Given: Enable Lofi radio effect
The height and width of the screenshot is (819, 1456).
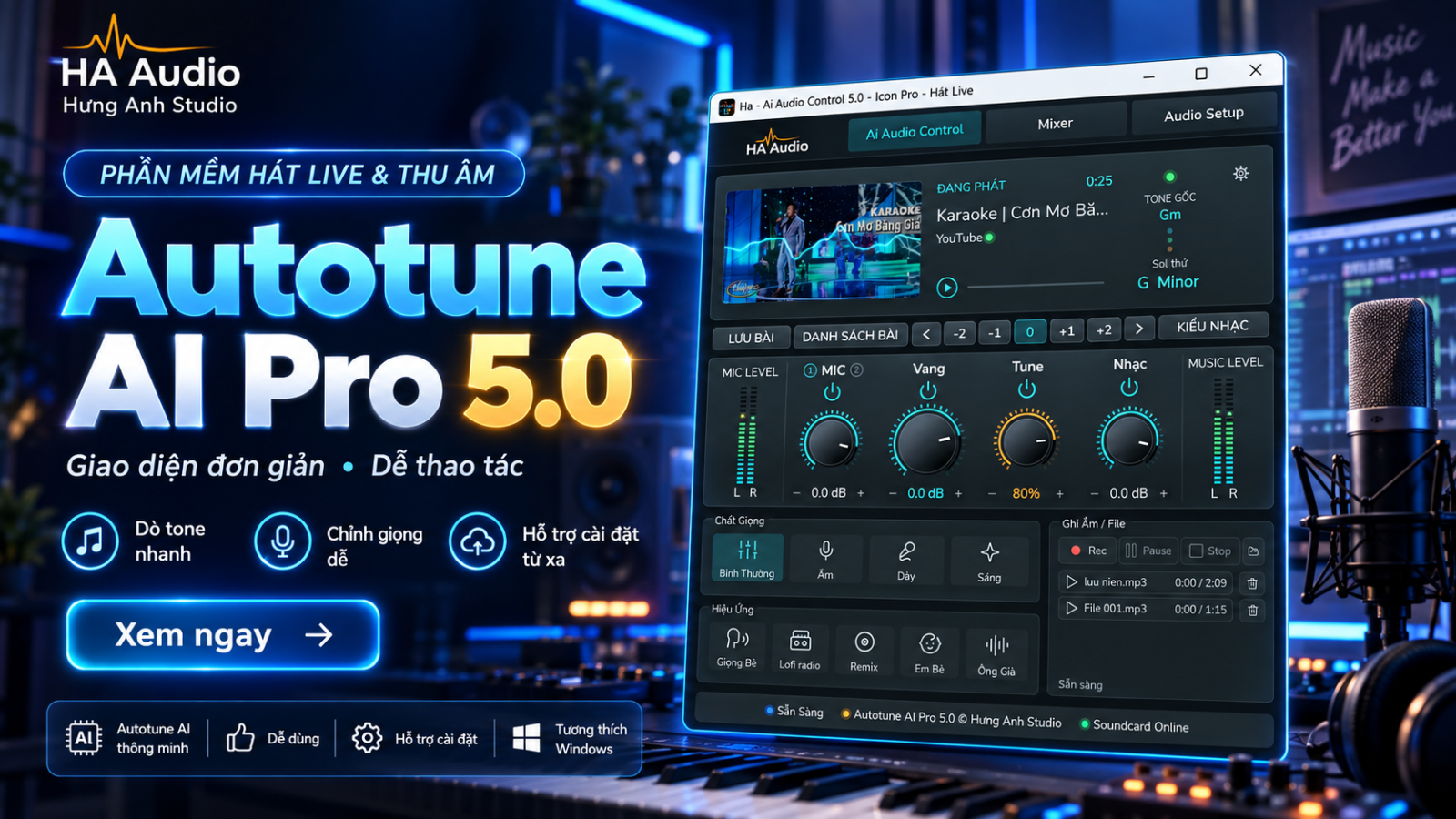Looking at the screenshot, I should tap(800, 650).
